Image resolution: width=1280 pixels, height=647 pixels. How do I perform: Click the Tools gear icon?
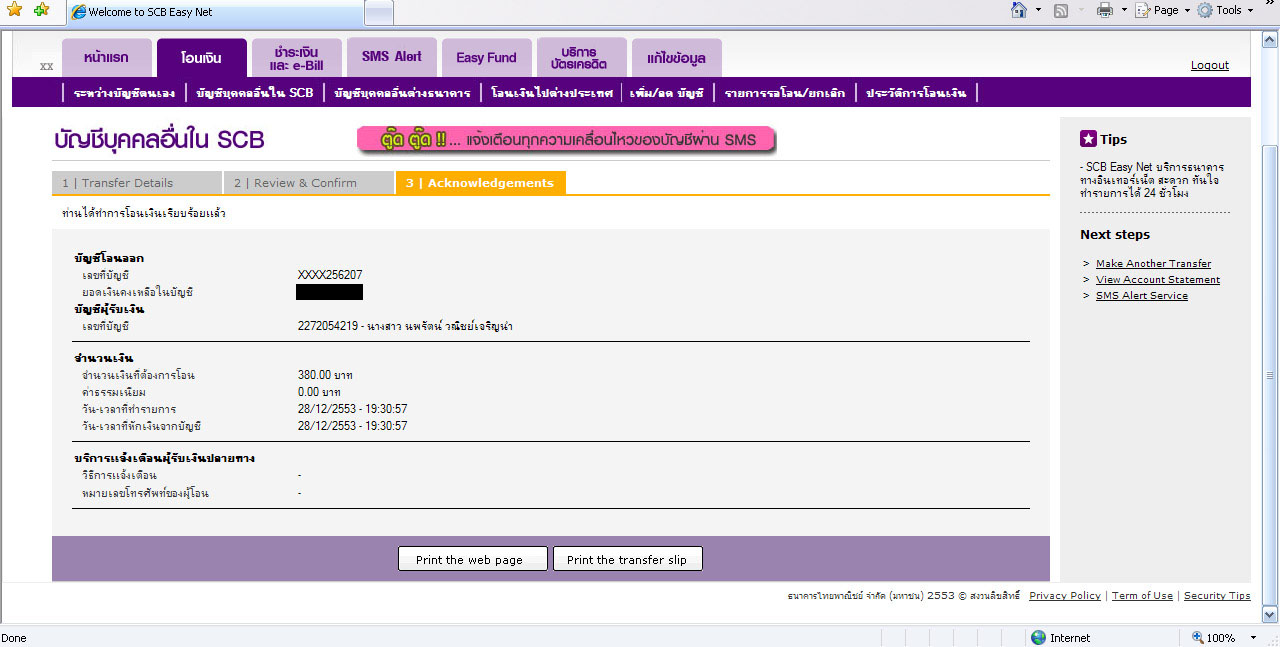click(1205, 10)
